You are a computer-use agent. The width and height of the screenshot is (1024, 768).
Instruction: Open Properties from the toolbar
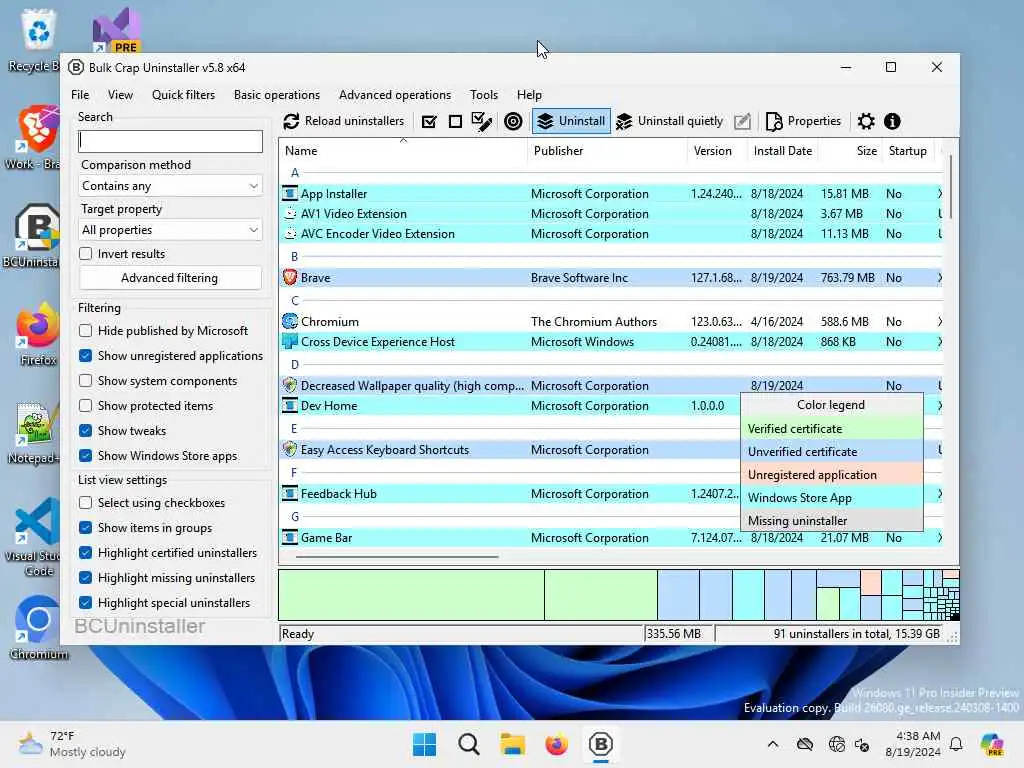pos(803,121)
